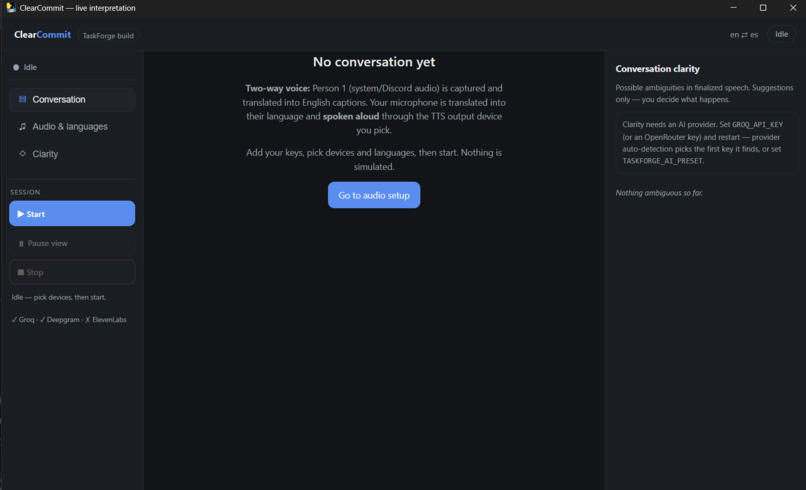Open the Clarity sidebar item
806x490 pixels.
pyautogui.click(x=72, y=154)
